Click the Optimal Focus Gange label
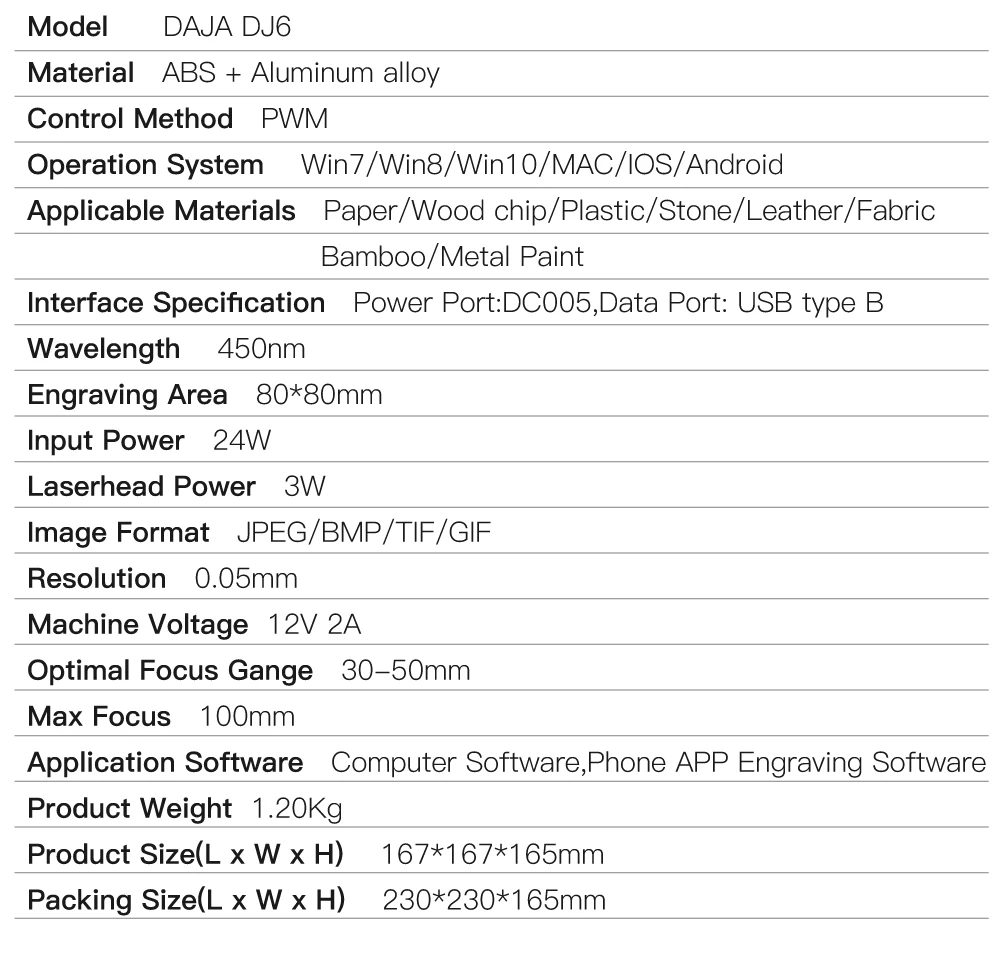 170,671
